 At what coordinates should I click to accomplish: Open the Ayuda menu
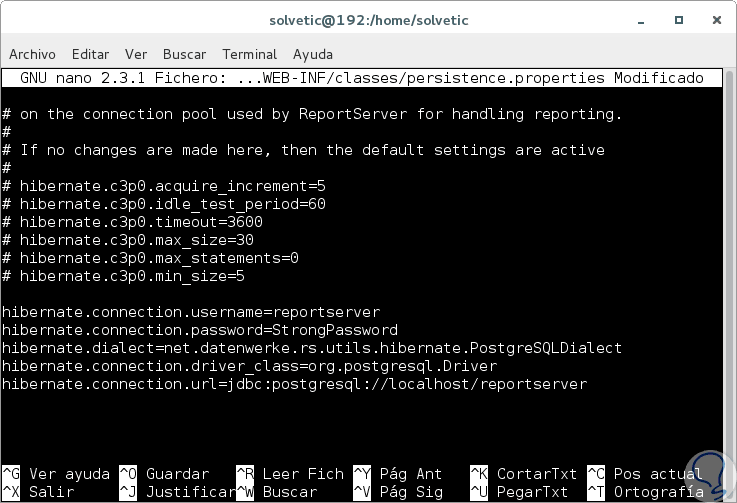(x=313, y=54)
